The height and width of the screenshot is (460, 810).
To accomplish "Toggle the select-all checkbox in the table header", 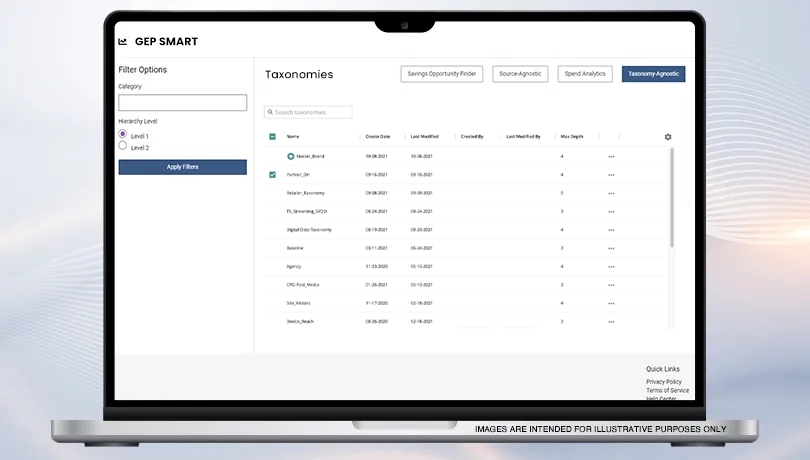I will (x=272, y=137).
